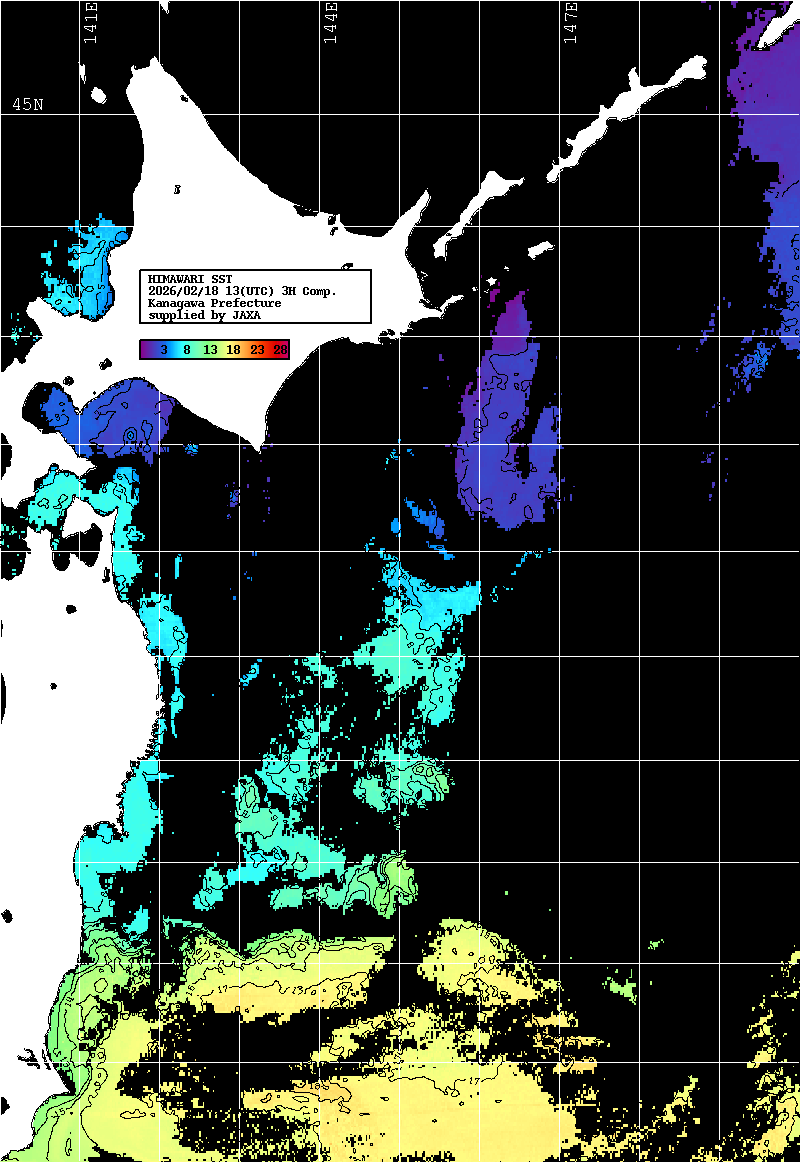Click the 23 value on color scale
Screen dimensions: 800x1162
[x=258, y=349]
